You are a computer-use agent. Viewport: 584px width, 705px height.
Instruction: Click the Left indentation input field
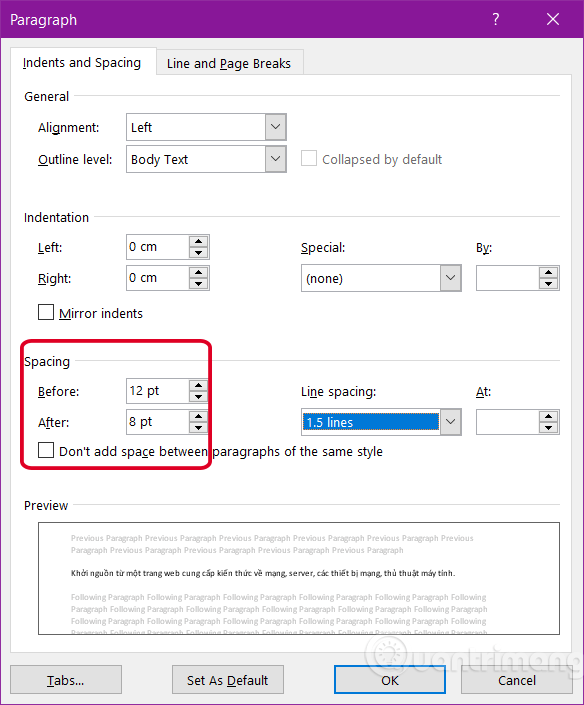pos(158,247)
